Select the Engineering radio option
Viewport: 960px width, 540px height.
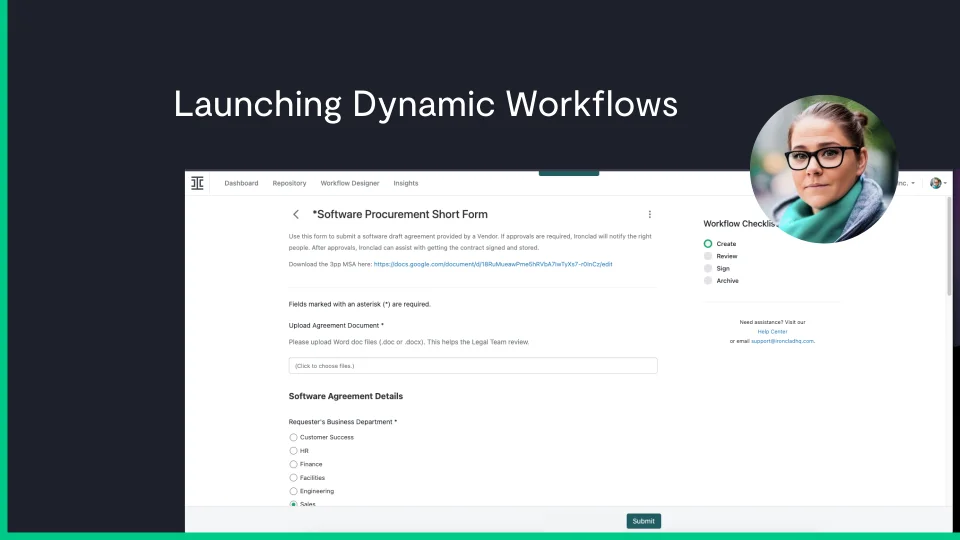[x=293, y=491]
